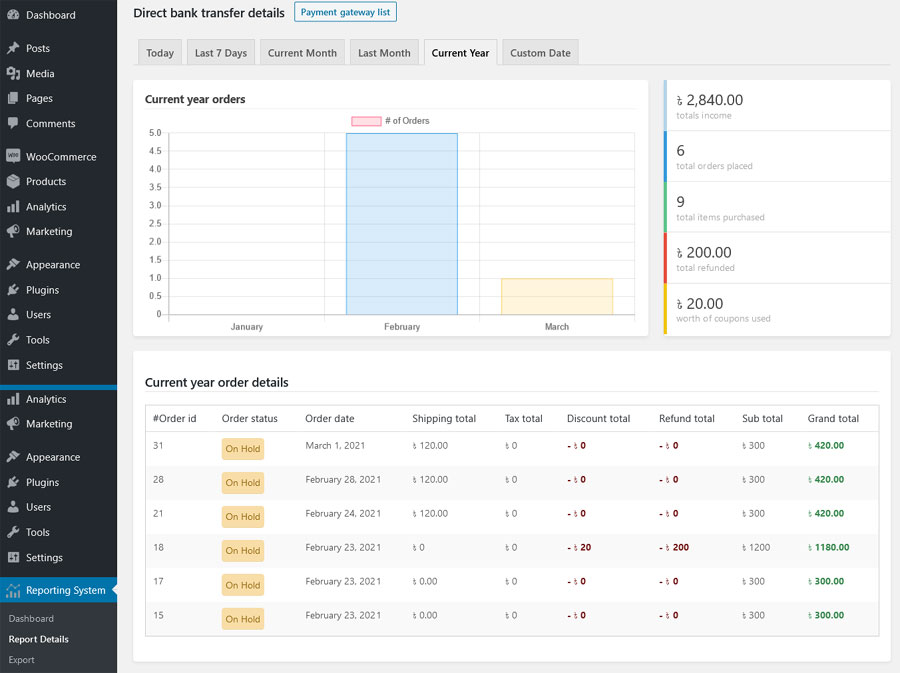Click the Dashboard gauge icon in sidebar

click(x=13, y=15)
